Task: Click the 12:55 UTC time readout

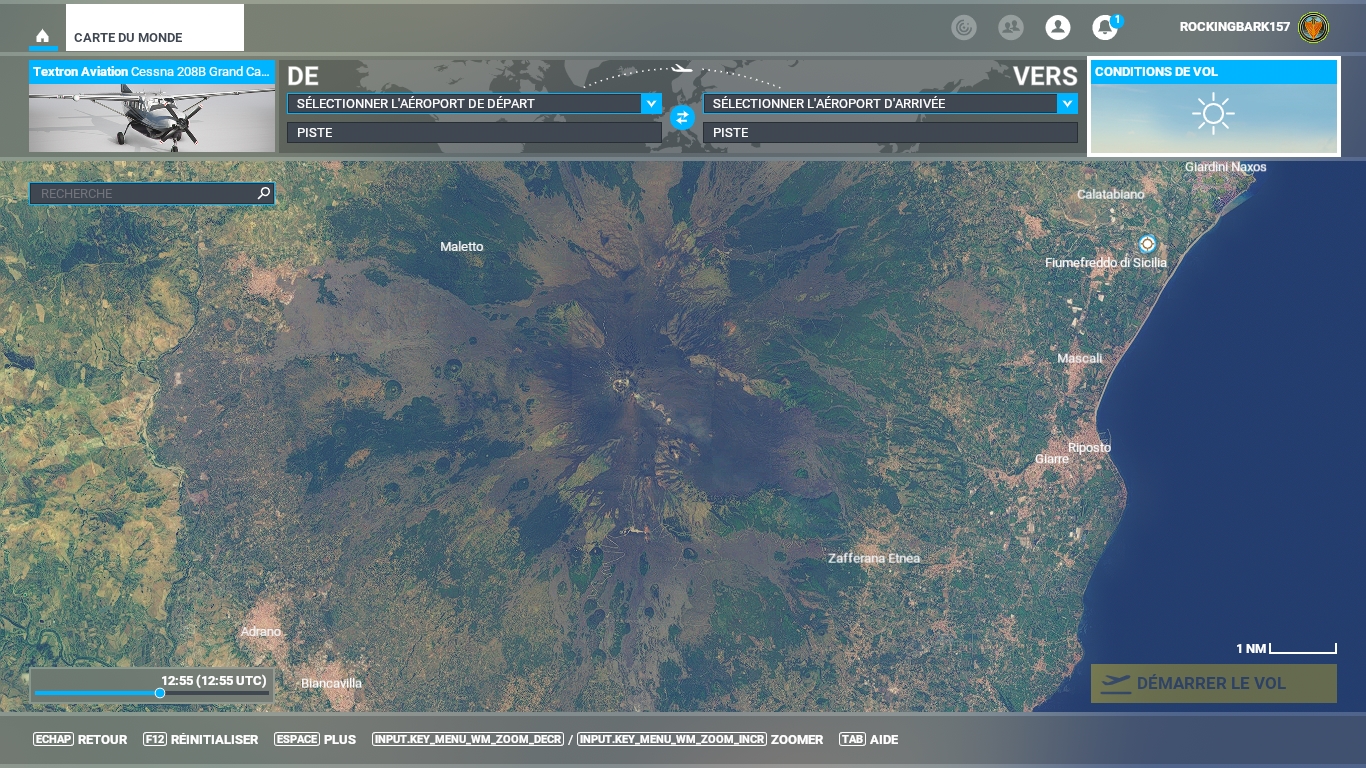Action: [214, 680]
